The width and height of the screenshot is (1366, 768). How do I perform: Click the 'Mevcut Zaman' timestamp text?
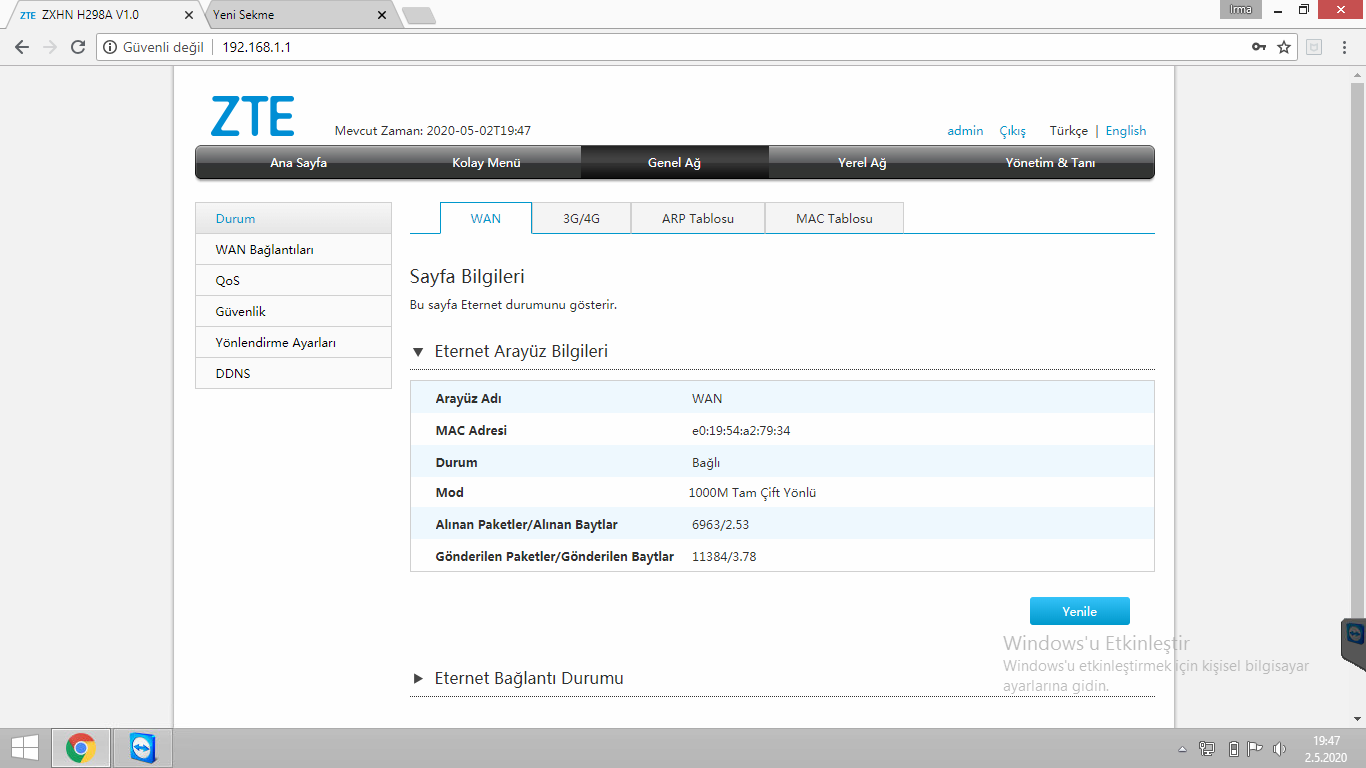pyautogui.click(x=432, y=131)
